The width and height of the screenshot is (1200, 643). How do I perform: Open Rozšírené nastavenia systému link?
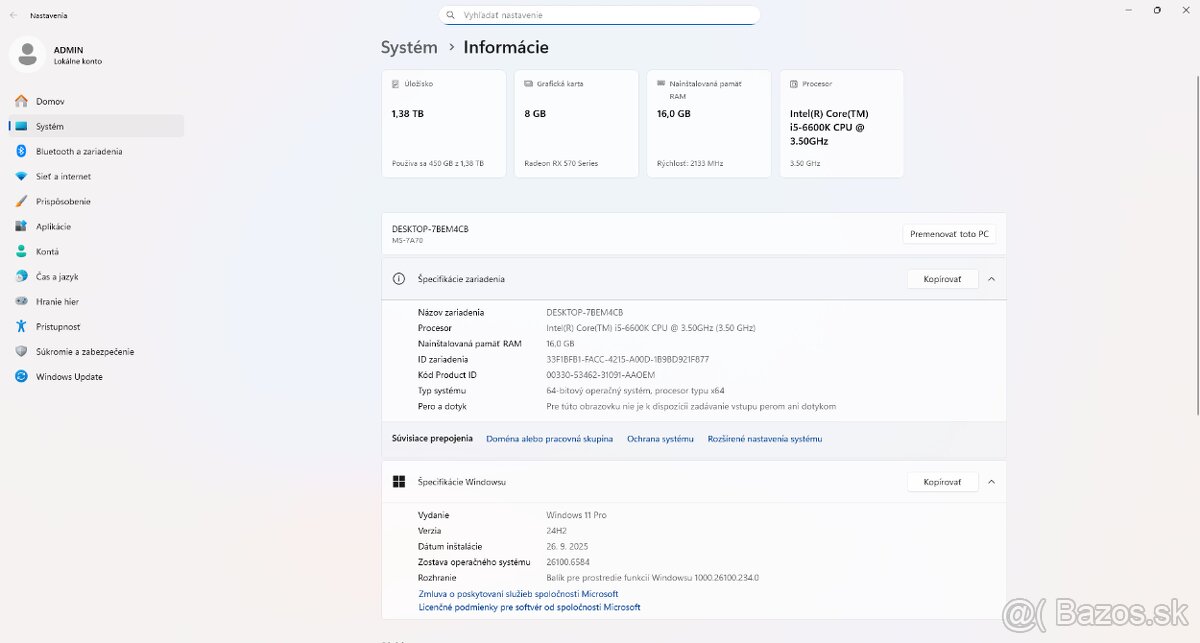click(765, 438)
